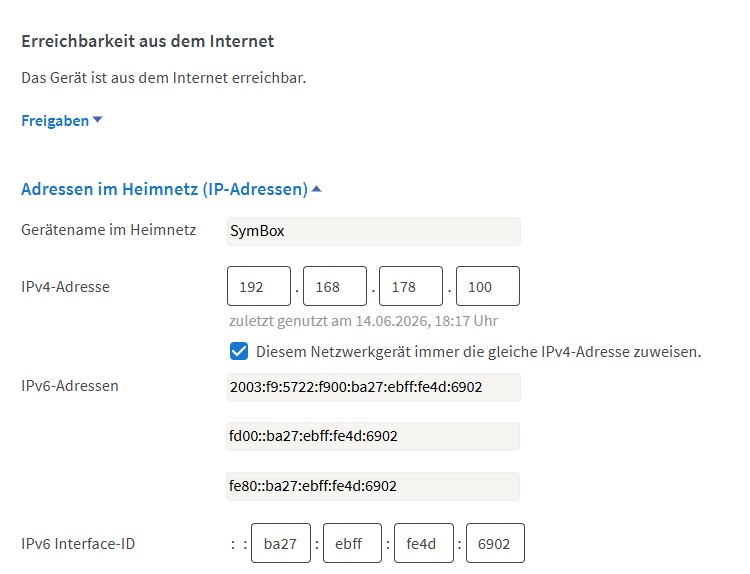Click the fe80:: IPv6 address field
The width and height of the screenshot is (750, 574).
pos(373,486)
